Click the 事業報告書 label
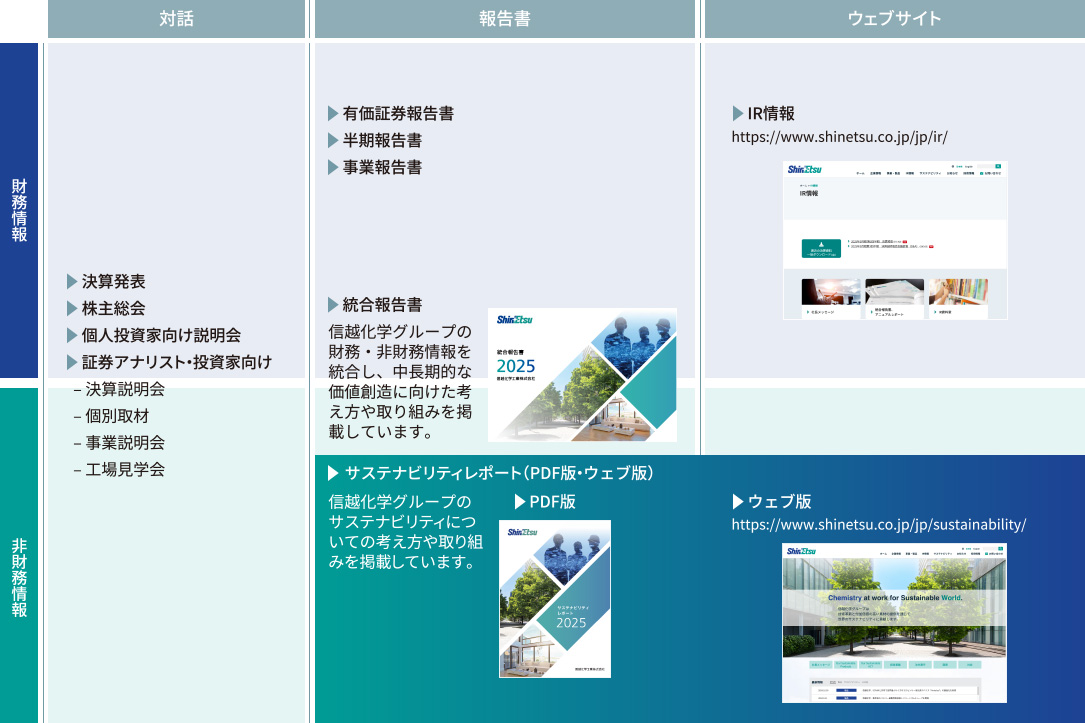 (x=383, y=167)
